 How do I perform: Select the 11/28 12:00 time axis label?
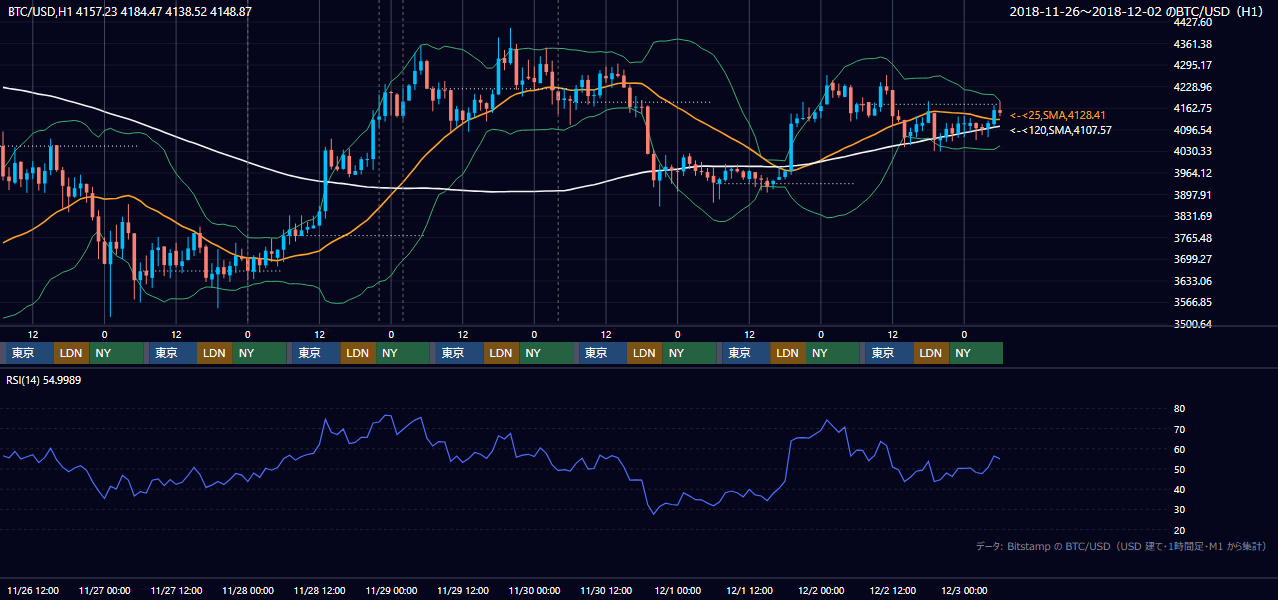(x=320, y=590)
